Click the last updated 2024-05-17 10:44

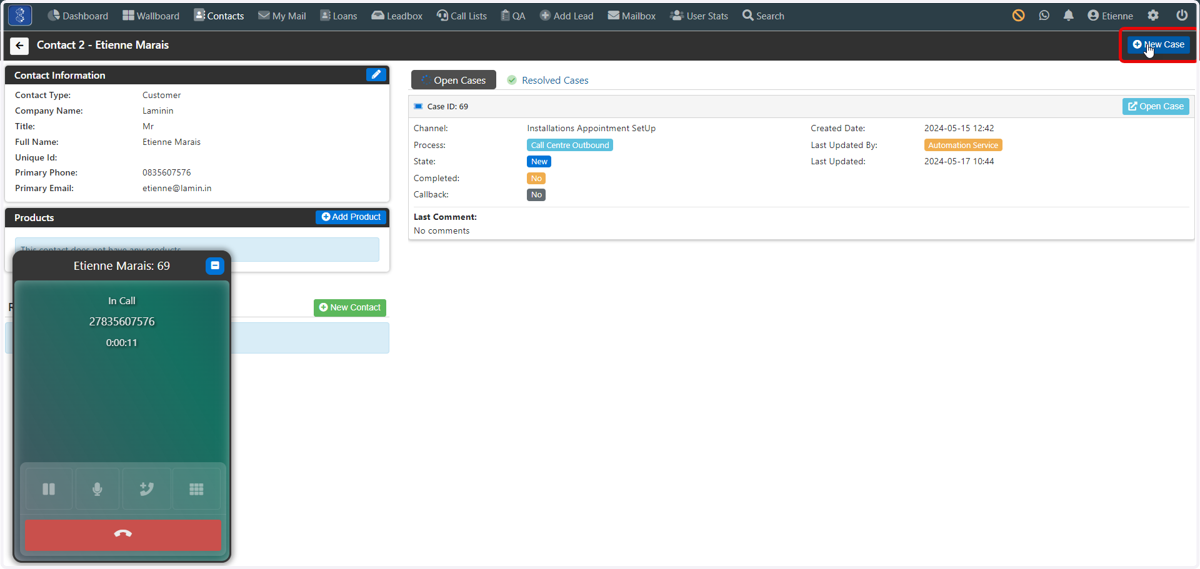point(959,161)
